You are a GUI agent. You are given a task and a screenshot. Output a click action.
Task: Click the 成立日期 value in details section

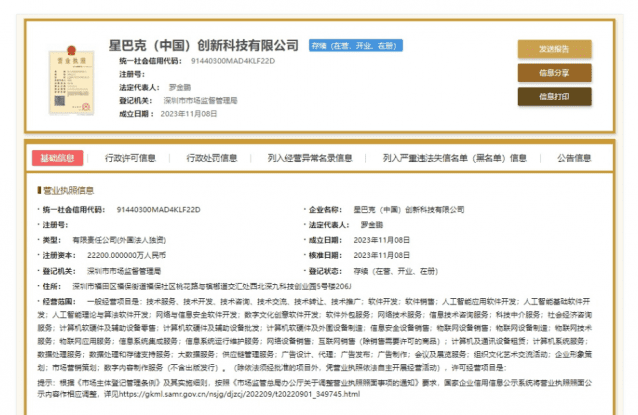(381, 240)
